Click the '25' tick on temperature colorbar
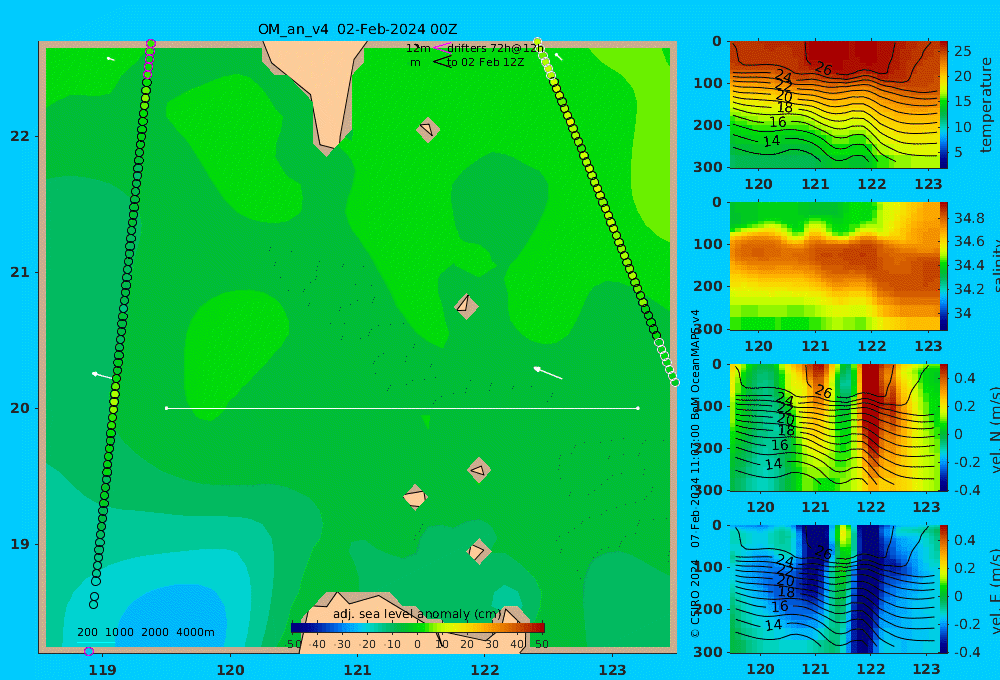The width and height of the screenshot is (1000, 680). coord(962,50)
